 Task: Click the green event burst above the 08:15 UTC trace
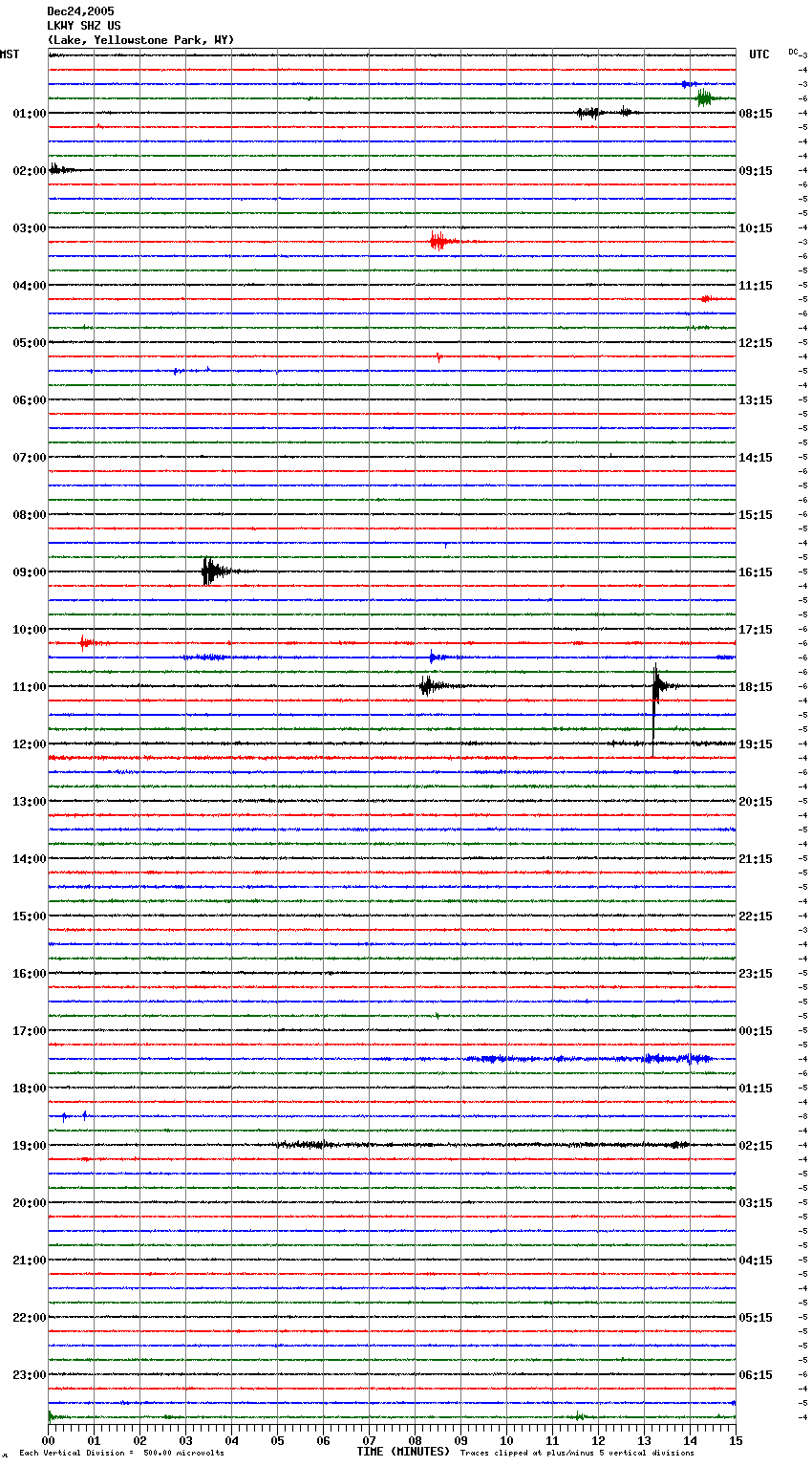(x=704, y=97)
